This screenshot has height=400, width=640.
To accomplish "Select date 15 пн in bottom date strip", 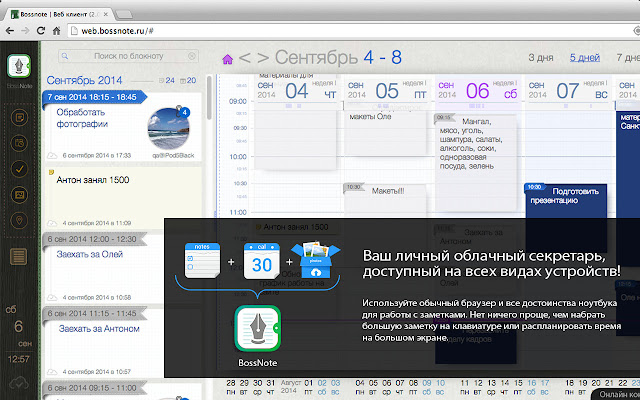I will pyautogui.click(x=518, y=387).
